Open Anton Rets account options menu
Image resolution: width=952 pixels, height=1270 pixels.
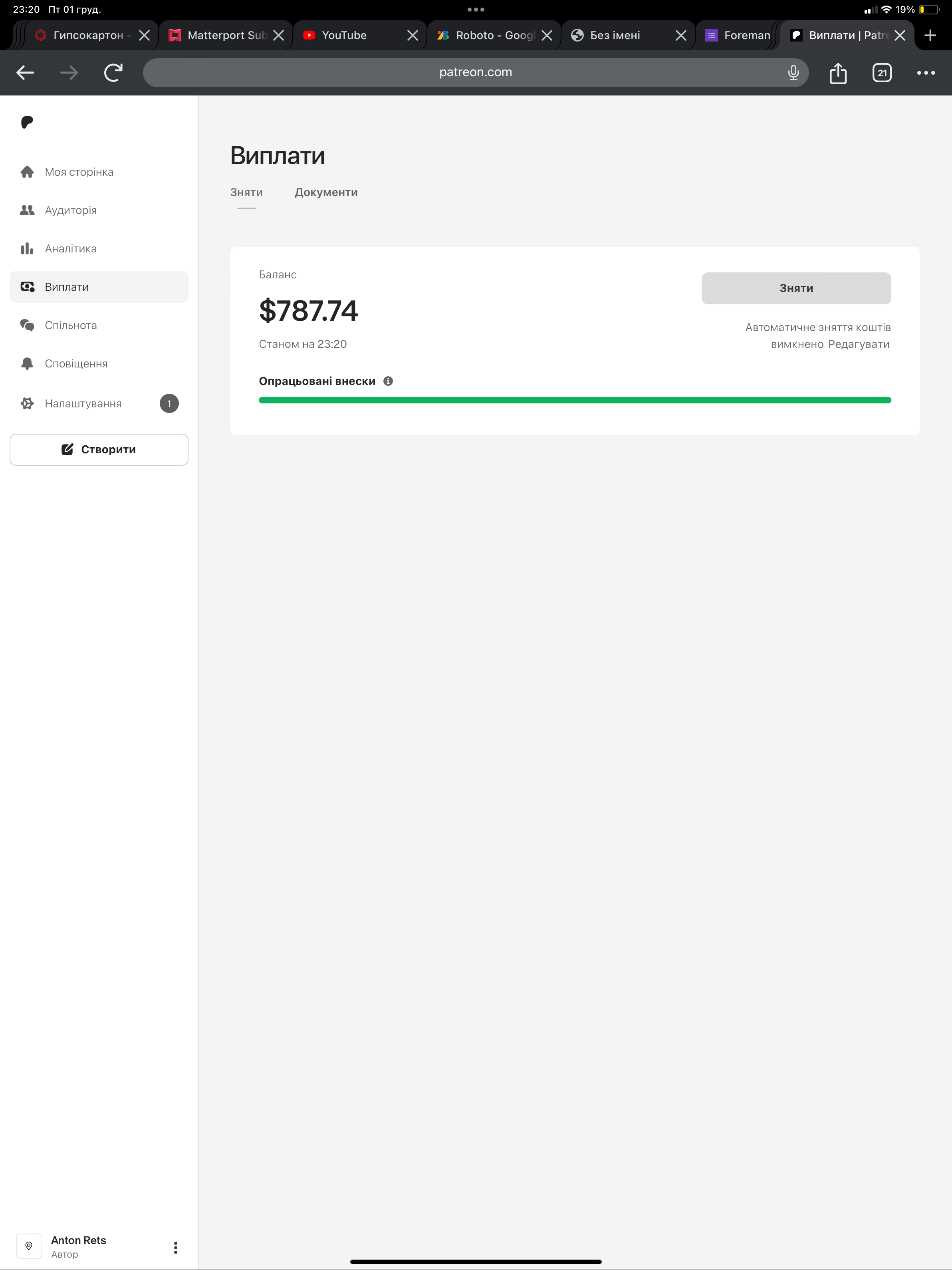point(176,1247)
